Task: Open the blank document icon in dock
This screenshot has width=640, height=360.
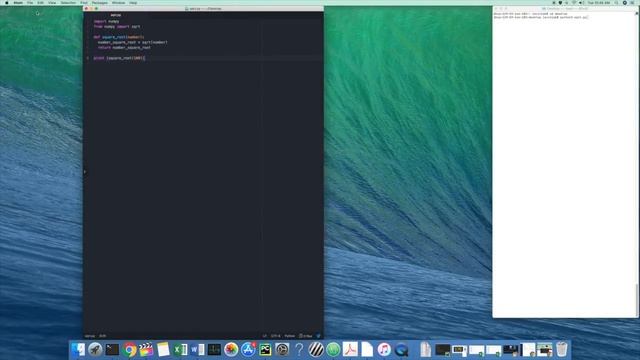Action: pyautogui.click(x=367, y=350)
